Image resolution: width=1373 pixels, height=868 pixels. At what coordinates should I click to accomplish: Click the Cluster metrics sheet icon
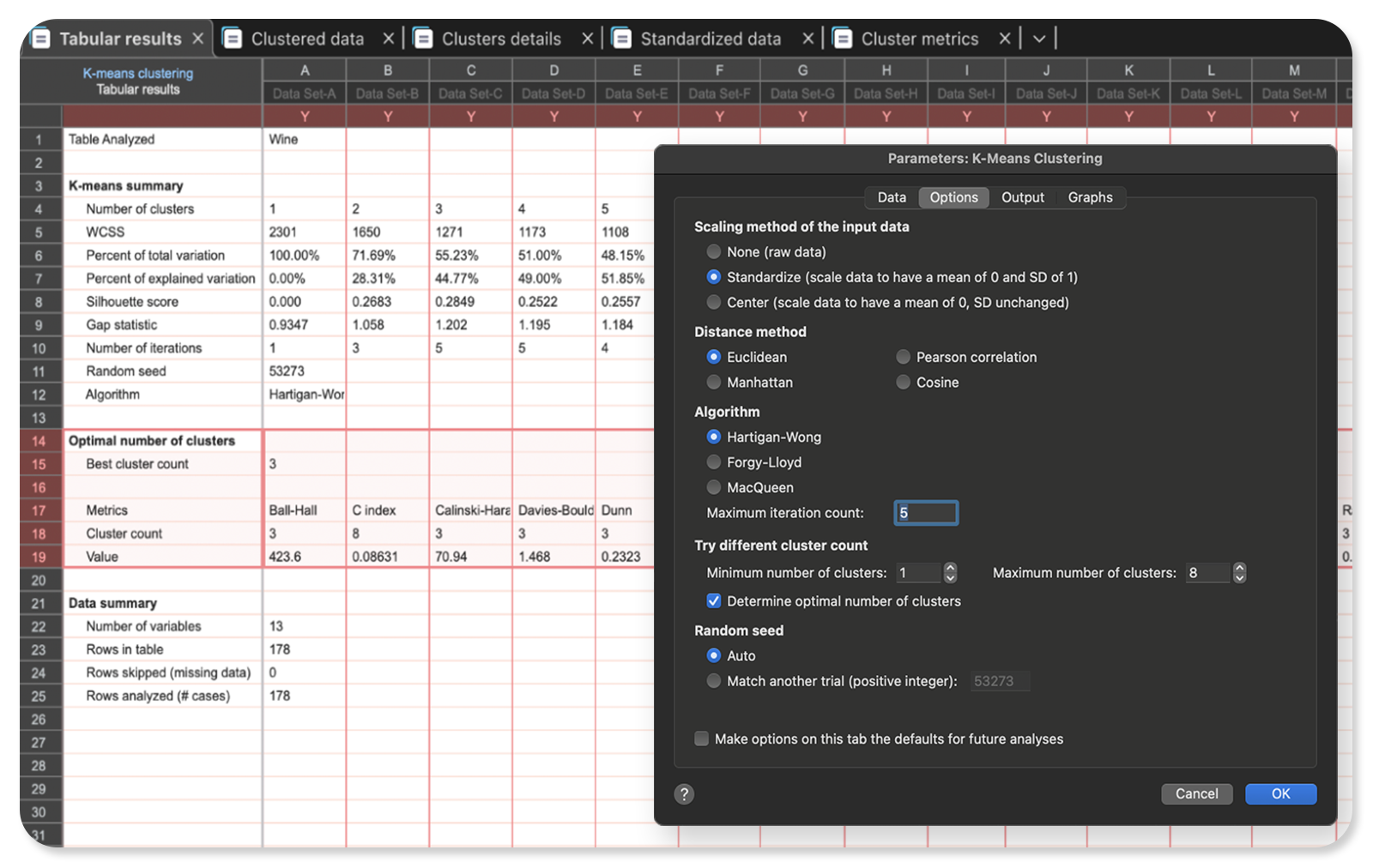(x=843, y=39)
